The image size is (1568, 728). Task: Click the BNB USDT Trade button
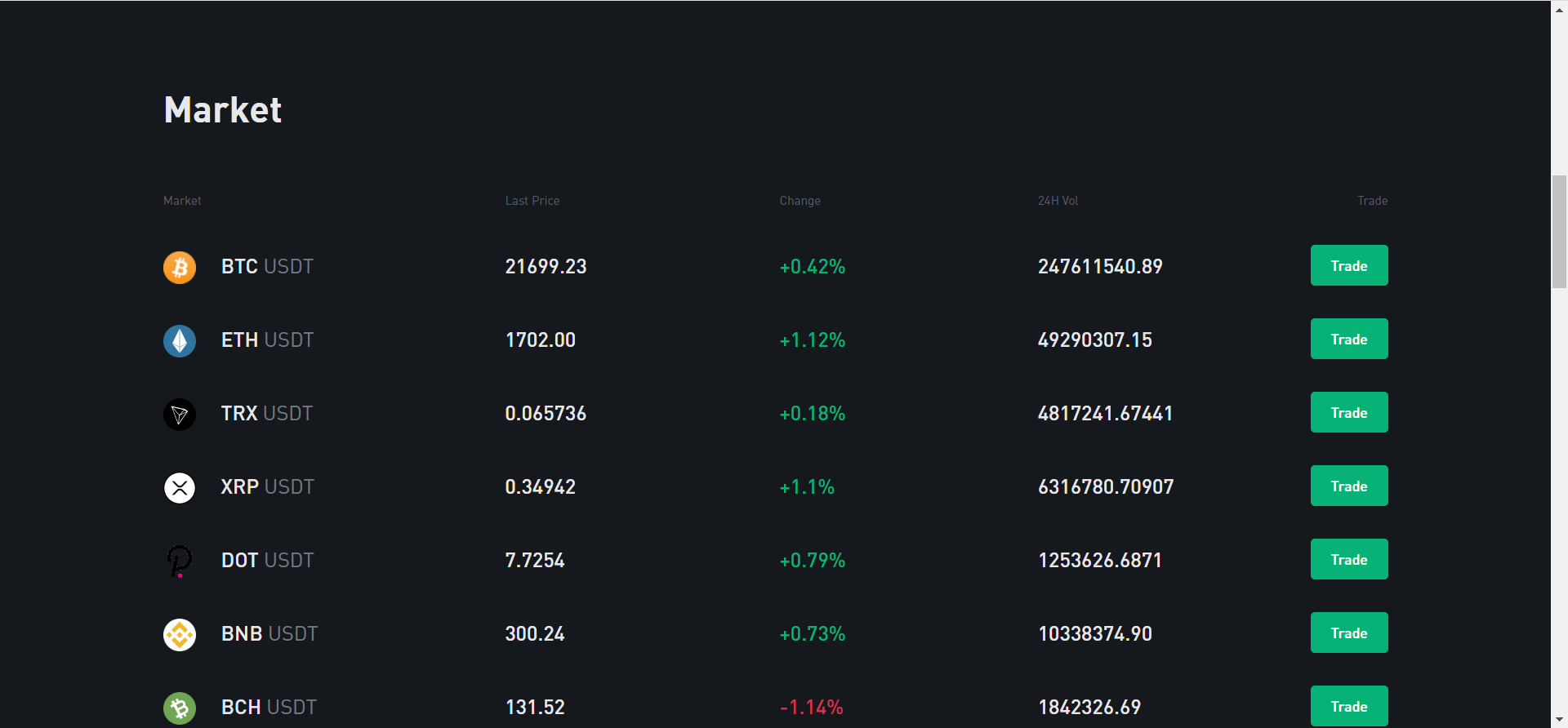pos(1349,633)
